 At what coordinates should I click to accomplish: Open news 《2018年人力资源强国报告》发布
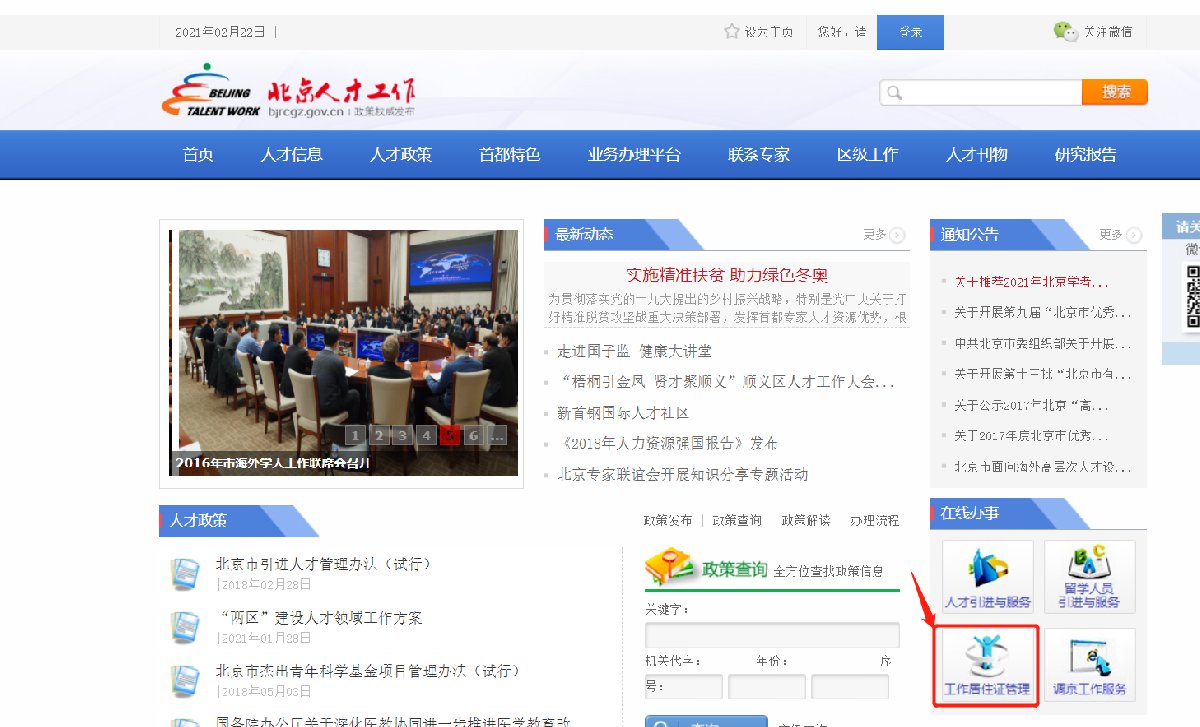pos(667,443)
